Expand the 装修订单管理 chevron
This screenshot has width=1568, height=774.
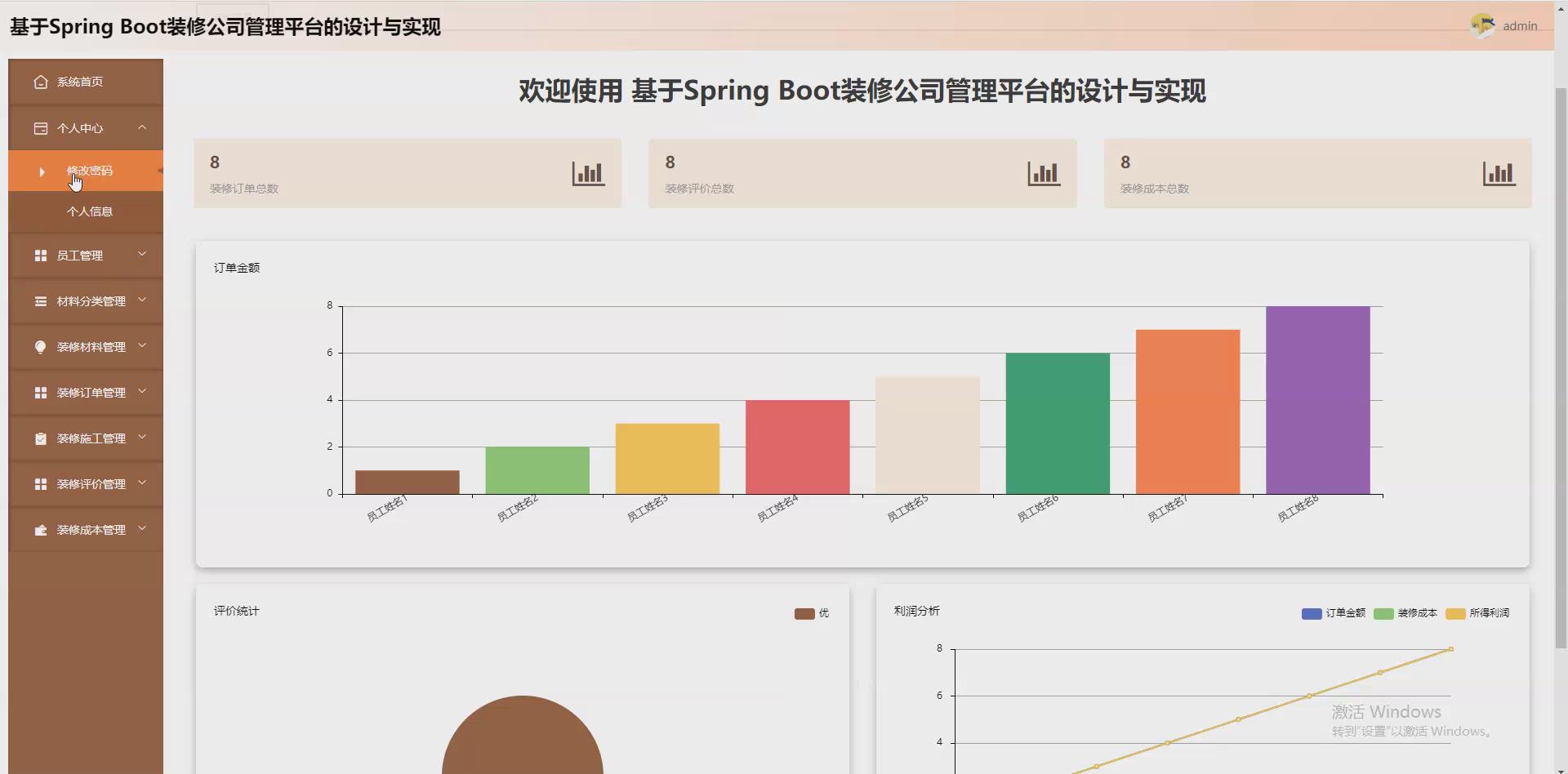142,392
